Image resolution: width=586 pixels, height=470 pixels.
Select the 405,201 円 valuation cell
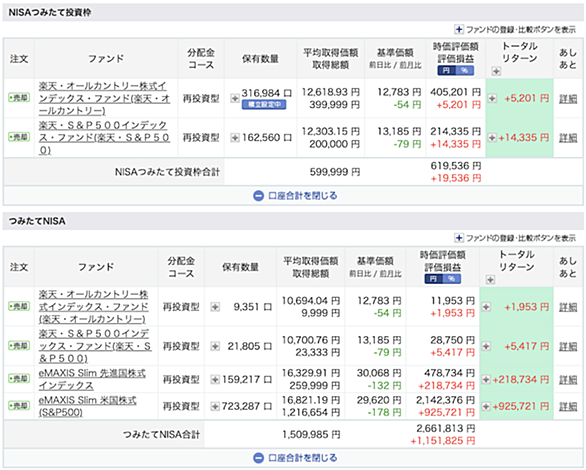click(x=456, y=92)
